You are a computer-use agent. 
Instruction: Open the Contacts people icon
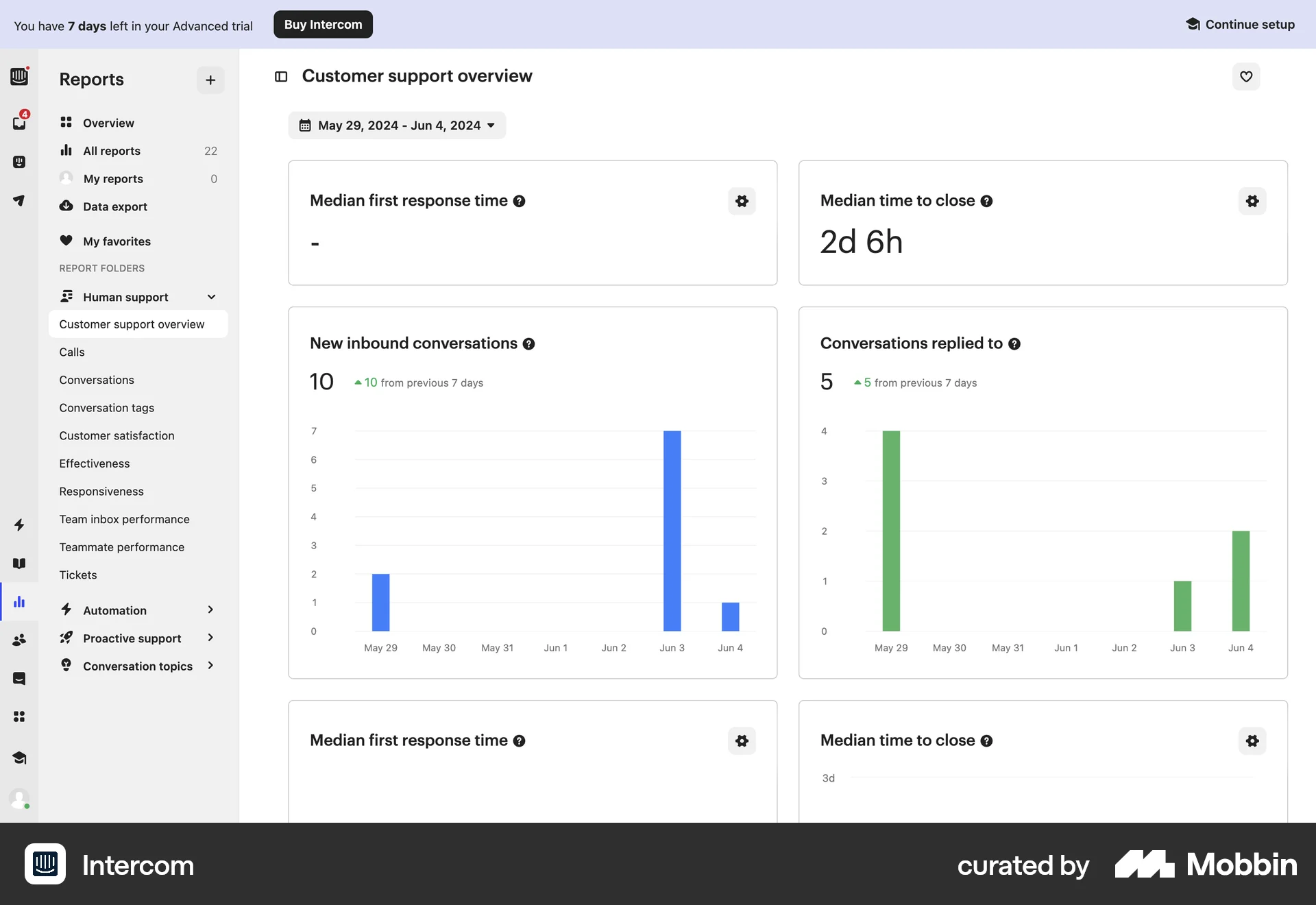(x=19, y=640)
